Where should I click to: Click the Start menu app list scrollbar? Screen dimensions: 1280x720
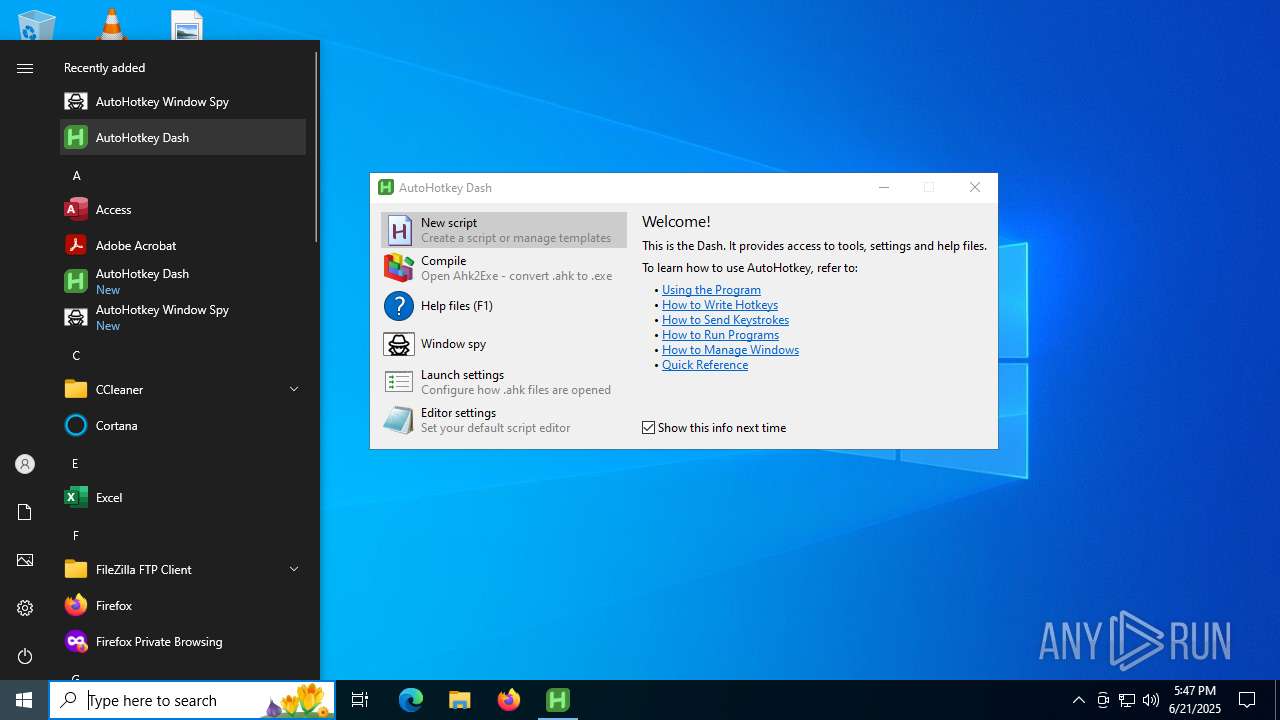316,147
